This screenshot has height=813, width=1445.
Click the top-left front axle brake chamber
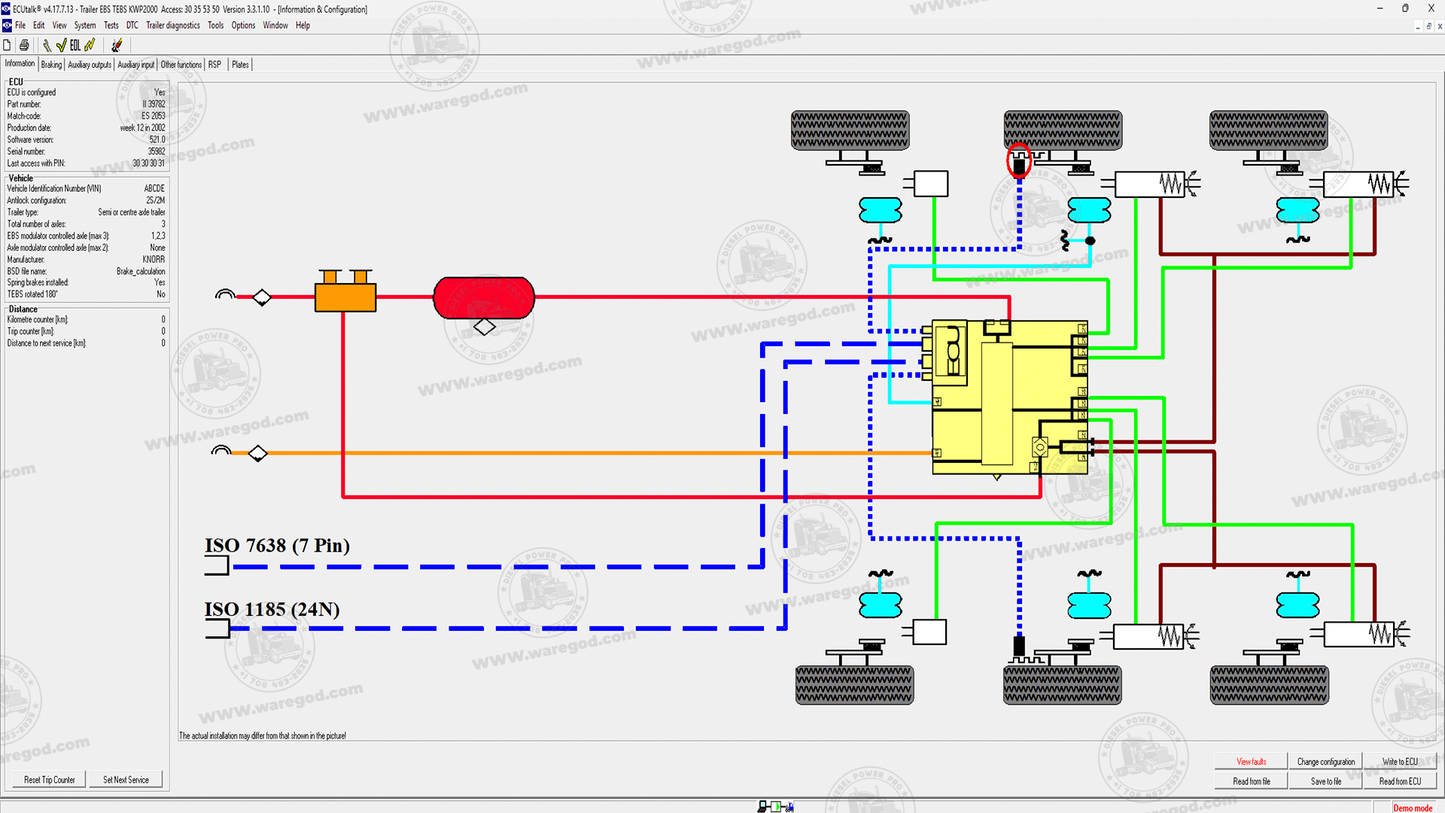(x=931, y=183)
